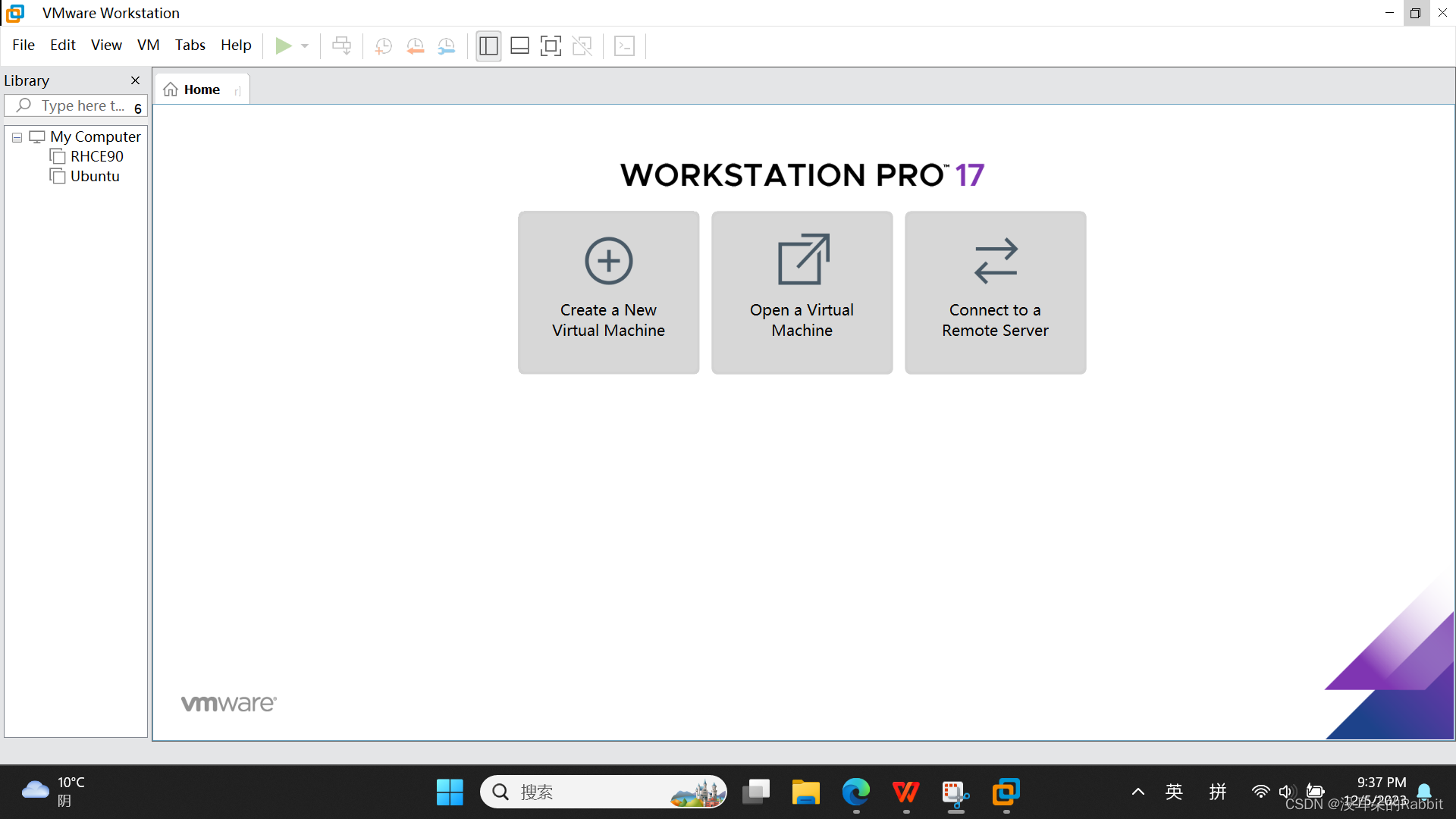Click Revert to Snapshot toolbar icon
The image size is (1456, 819).
pos(416,46)
